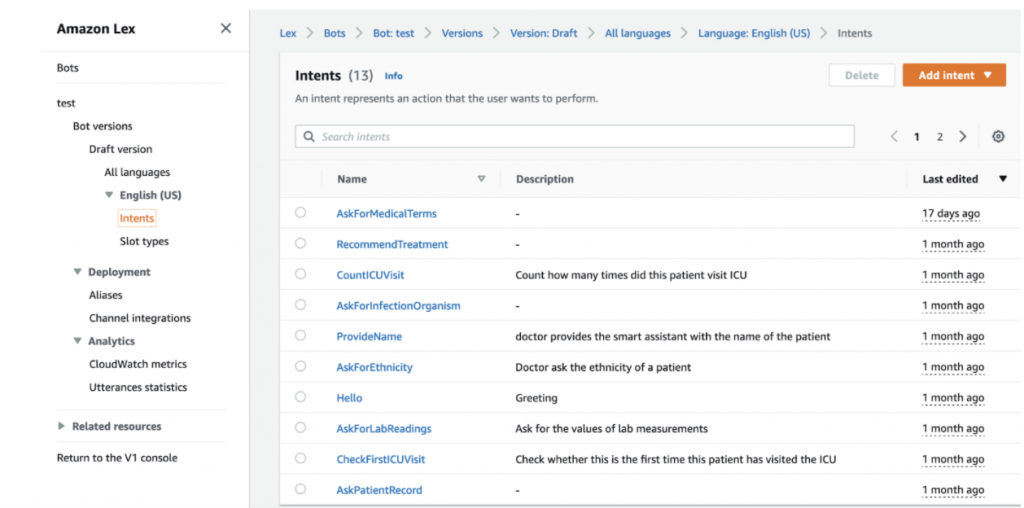Open Draft version in sidebar
Image resolution: width=1024 pixels, height=508 pixels.
[x=121, y=149]
